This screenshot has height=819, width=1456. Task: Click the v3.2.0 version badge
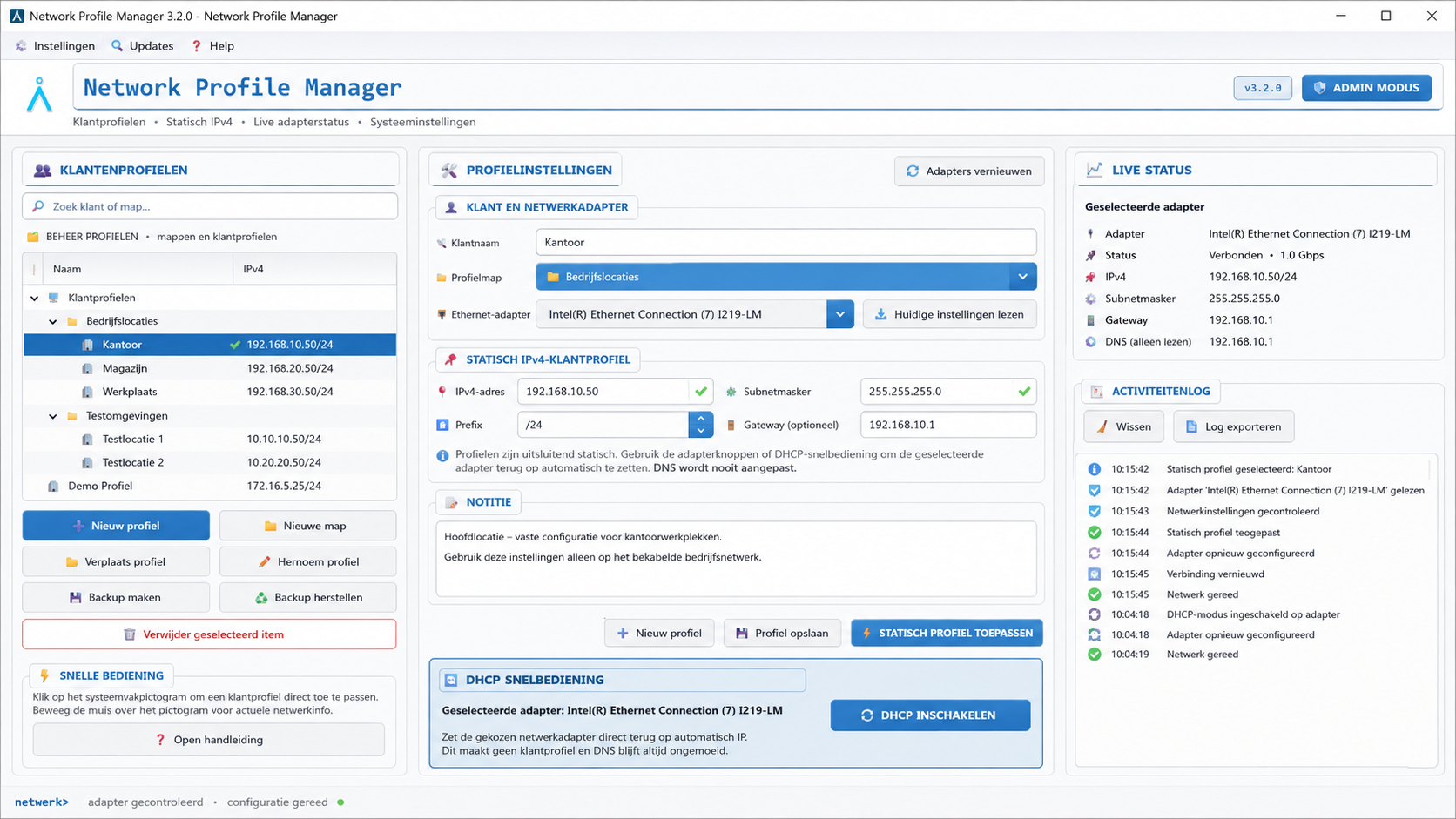(x=1263, y=88)
